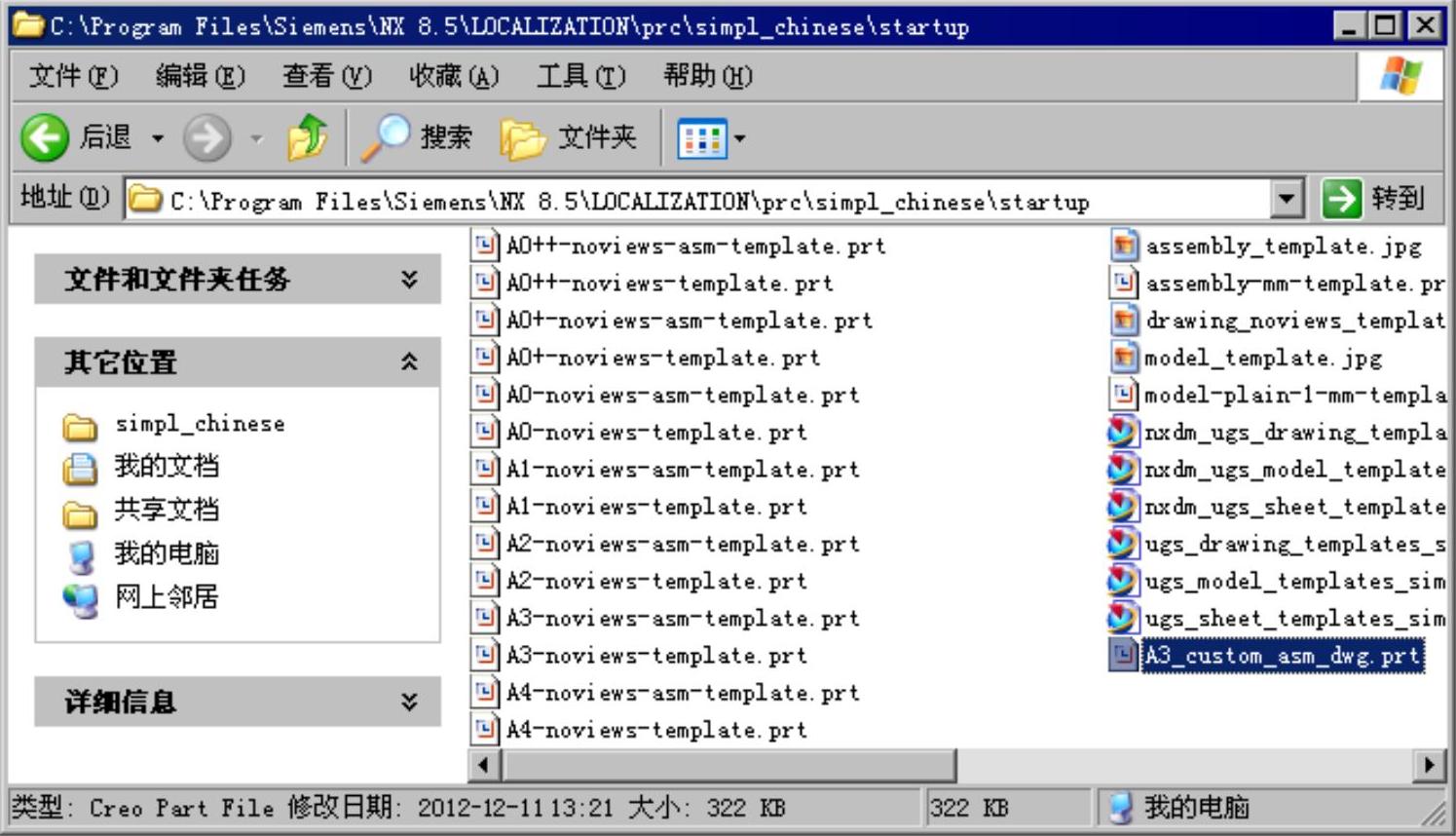The height and width of the screenshot is (836, 1456).
Task: Open Forward history dropdown arrow
Action: [x=257, y=138]
